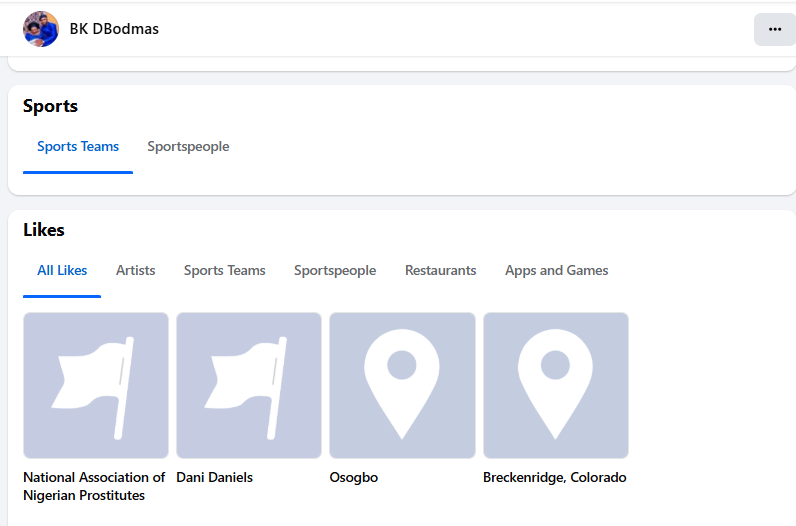Click the BK DBodmas profile name
The width and height of the screenshot is (796, 526).
click(114, 29)
